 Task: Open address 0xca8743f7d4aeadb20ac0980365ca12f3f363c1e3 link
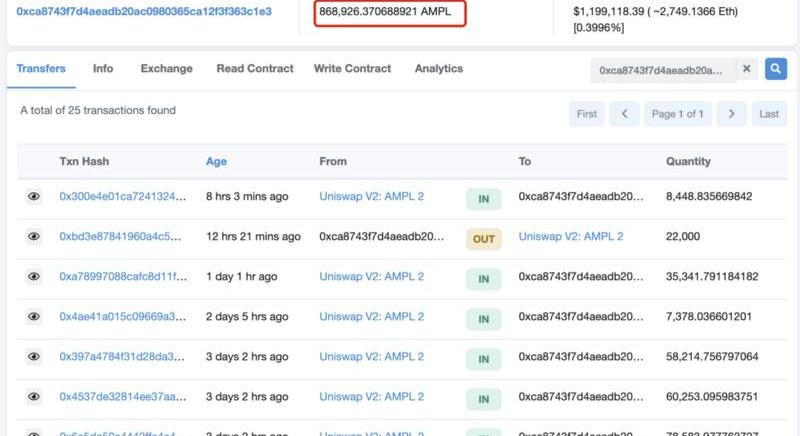(144, 11)
